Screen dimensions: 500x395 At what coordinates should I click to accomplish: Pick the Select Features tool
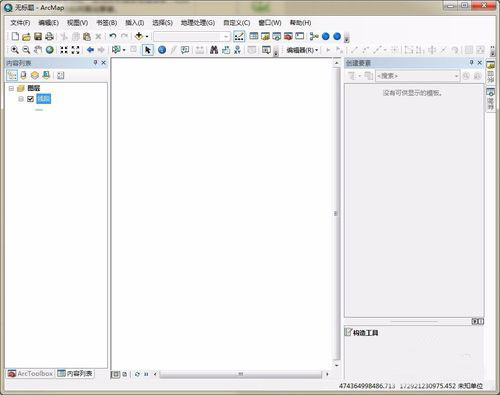pos(116,50)
